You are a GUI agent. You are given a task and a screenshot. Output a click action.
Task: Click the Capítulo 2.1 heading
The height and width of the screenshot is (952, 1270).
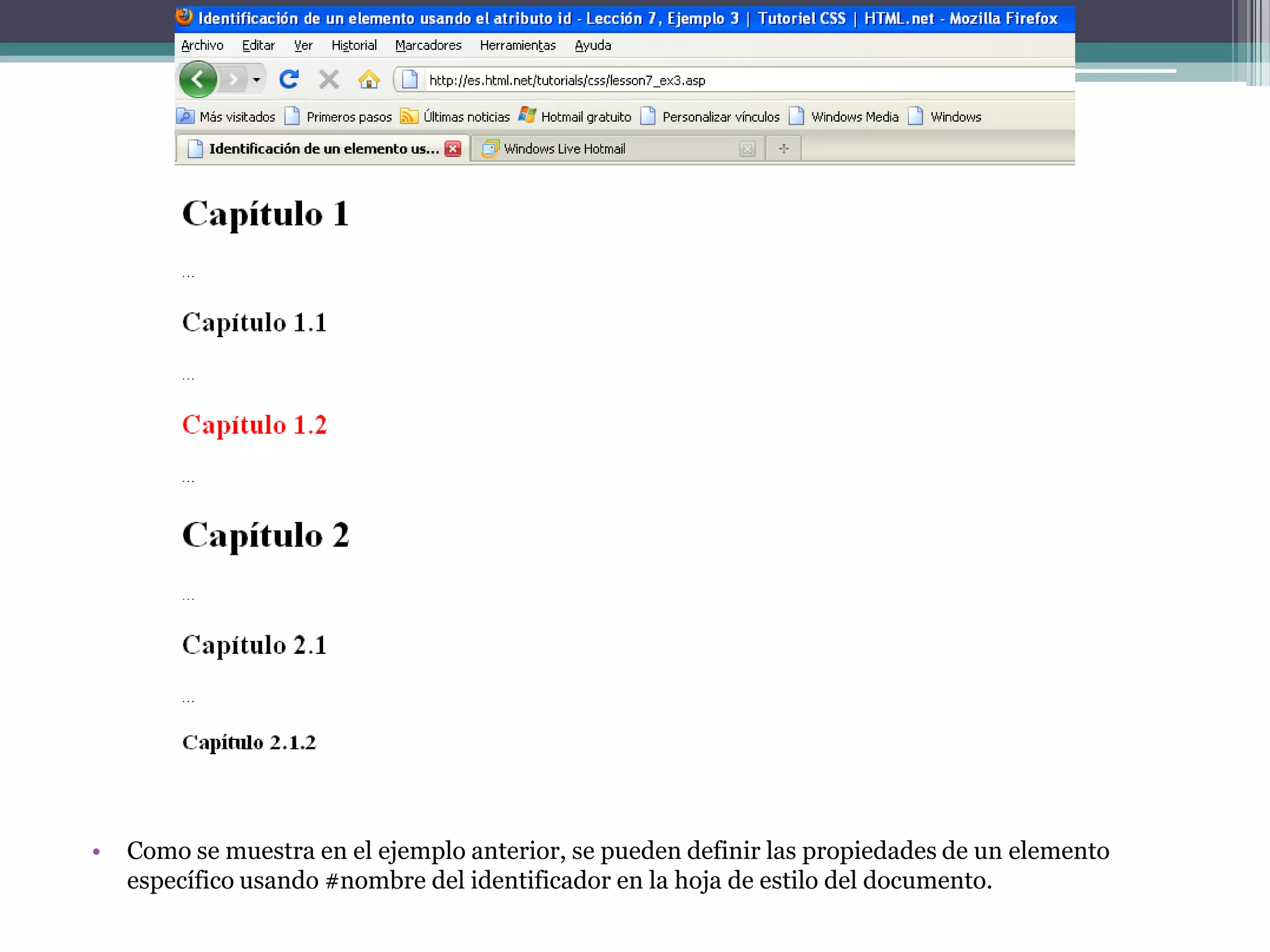254,645
